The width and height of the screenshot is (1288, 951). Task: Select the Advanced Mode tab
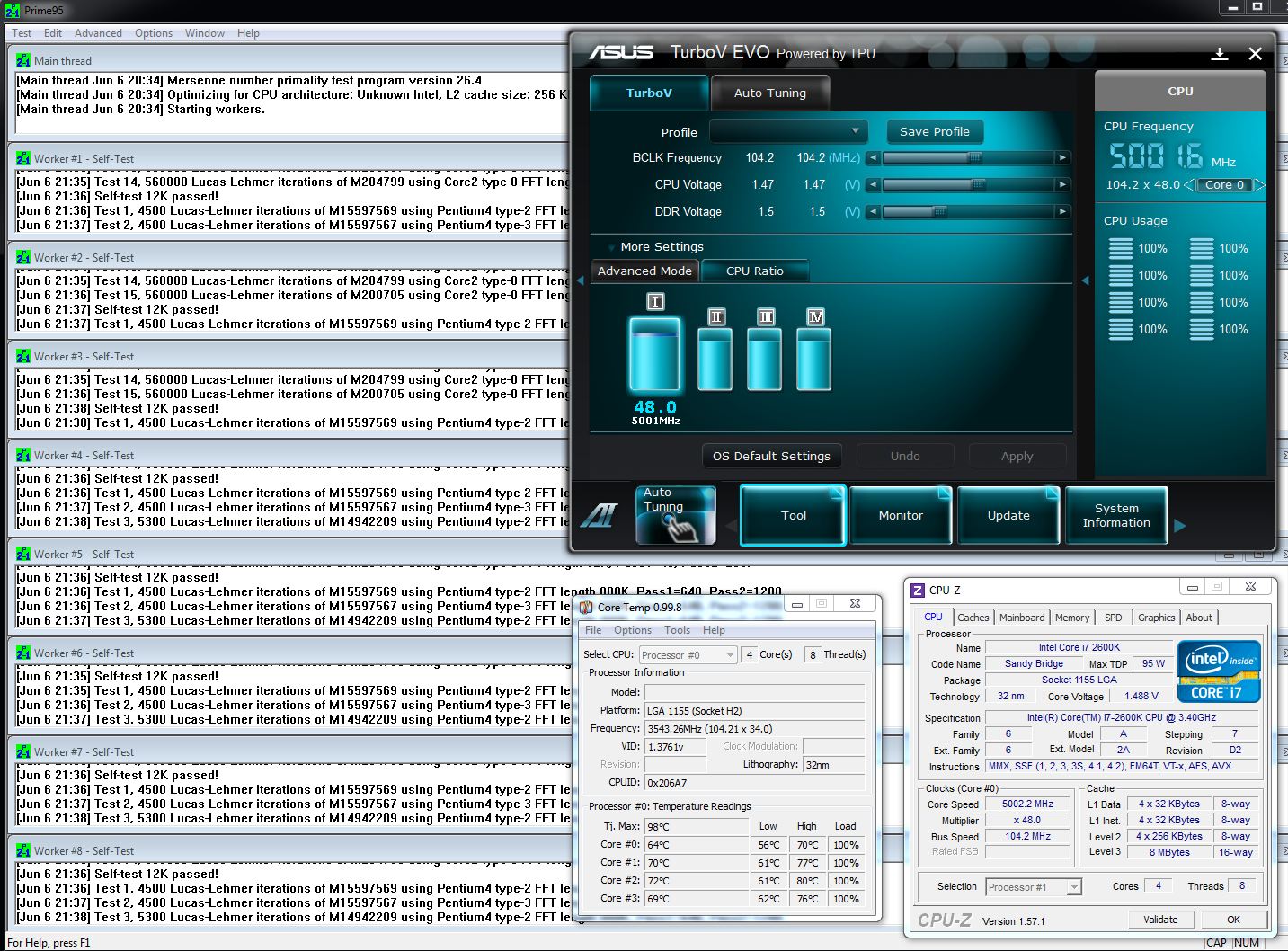click(644, 271)
